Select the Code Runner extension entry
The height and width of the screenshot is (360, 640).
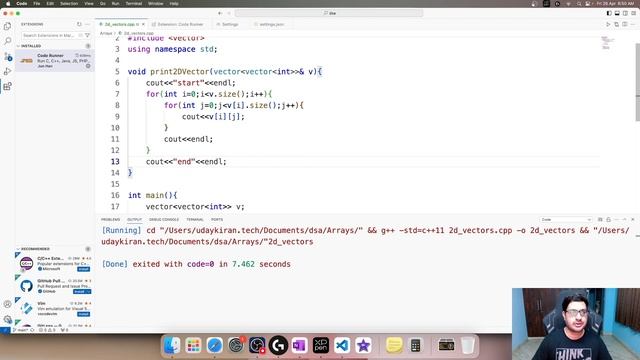tap(55, 60)
